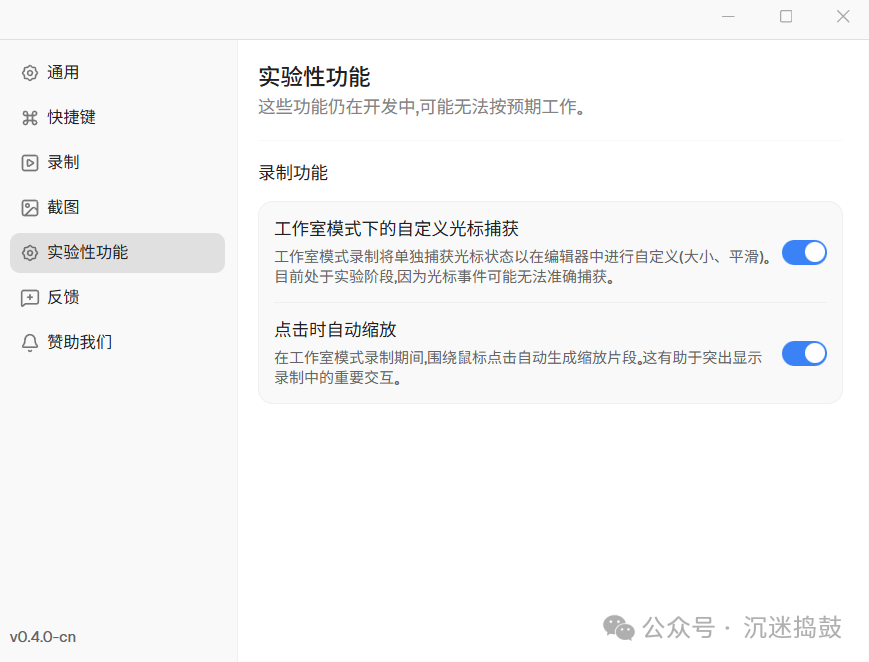Open the 反馈 page
The height and width of the screenshot is (662, 869).
click(x=63, y=298)
